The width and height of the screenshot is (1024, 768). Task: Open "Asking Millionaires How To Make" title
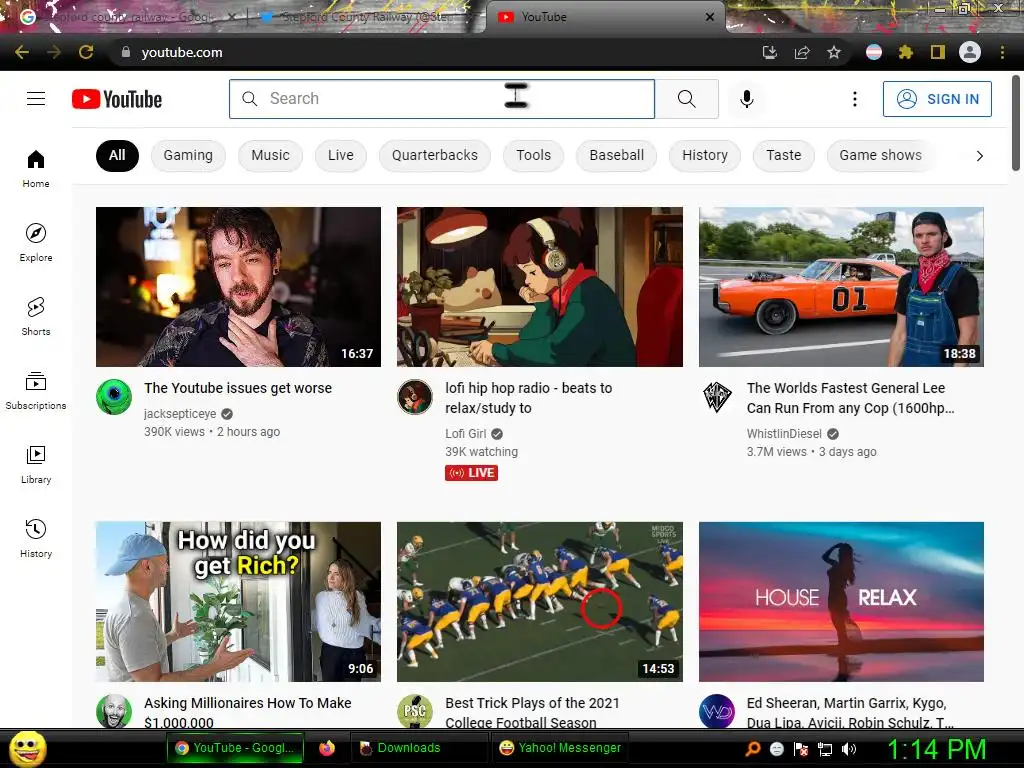[x=248, y=712]
